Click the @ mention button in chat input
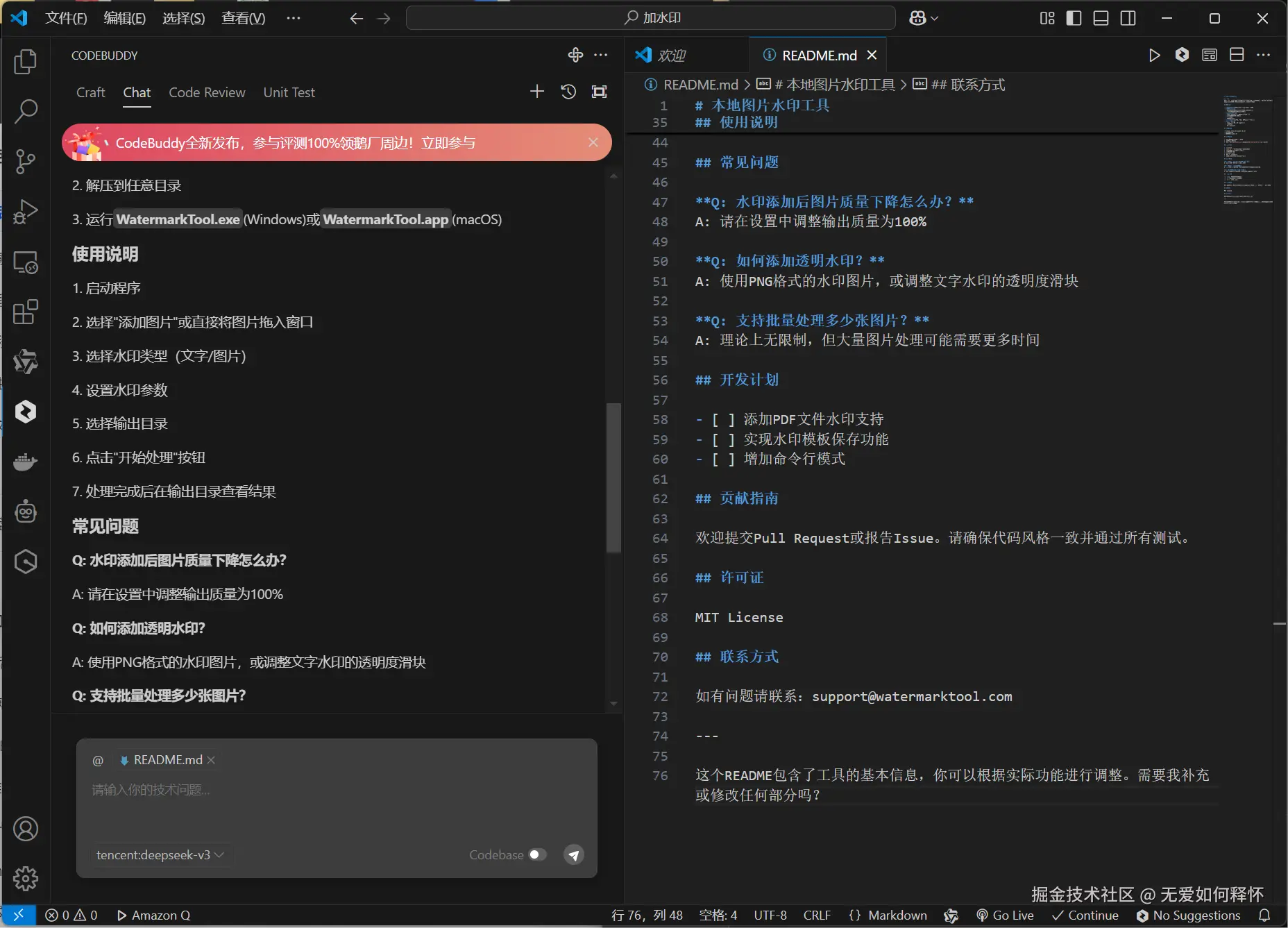1288x928 pixels. pyautogui.click(x=98, y=761)
